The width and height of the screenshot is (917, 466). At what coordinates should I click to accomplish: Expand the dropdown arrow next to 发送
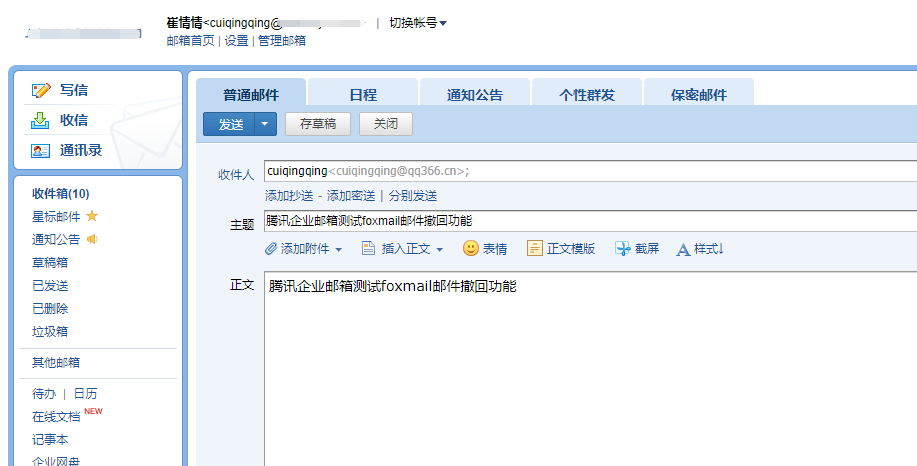(x=264, y=124)
